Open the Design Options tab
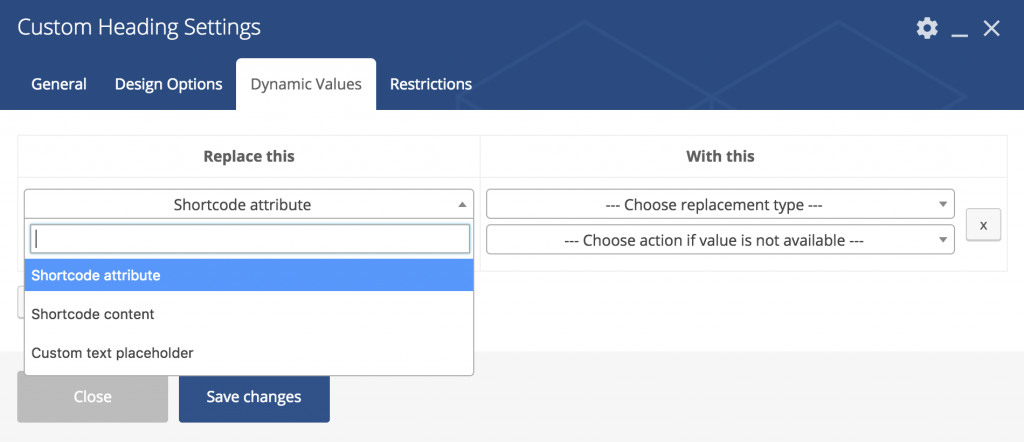The image size is (1024, 442). pos(168,84)
